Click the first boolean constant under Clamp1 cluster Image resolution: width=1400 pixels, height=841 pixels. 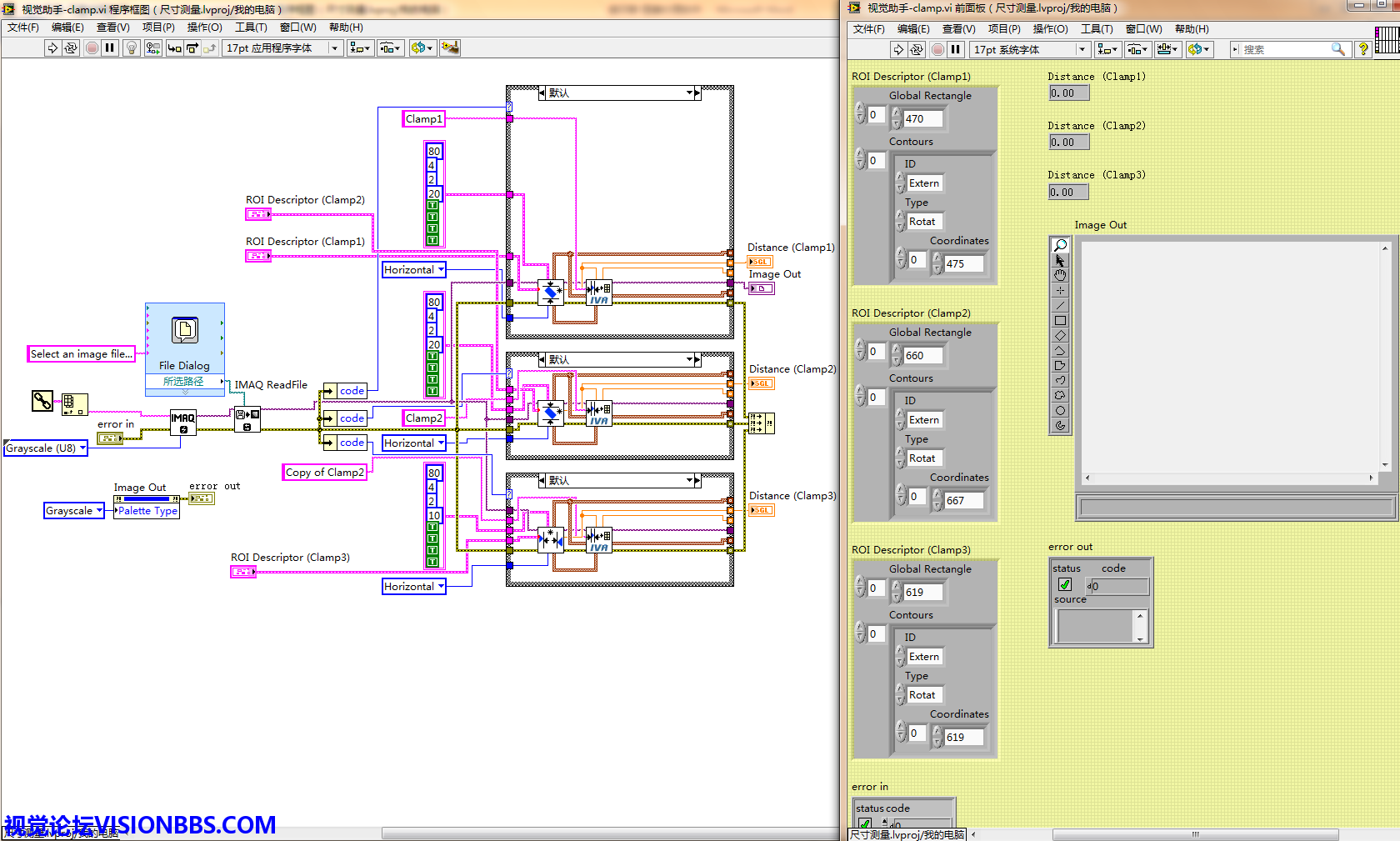(432, 205)
